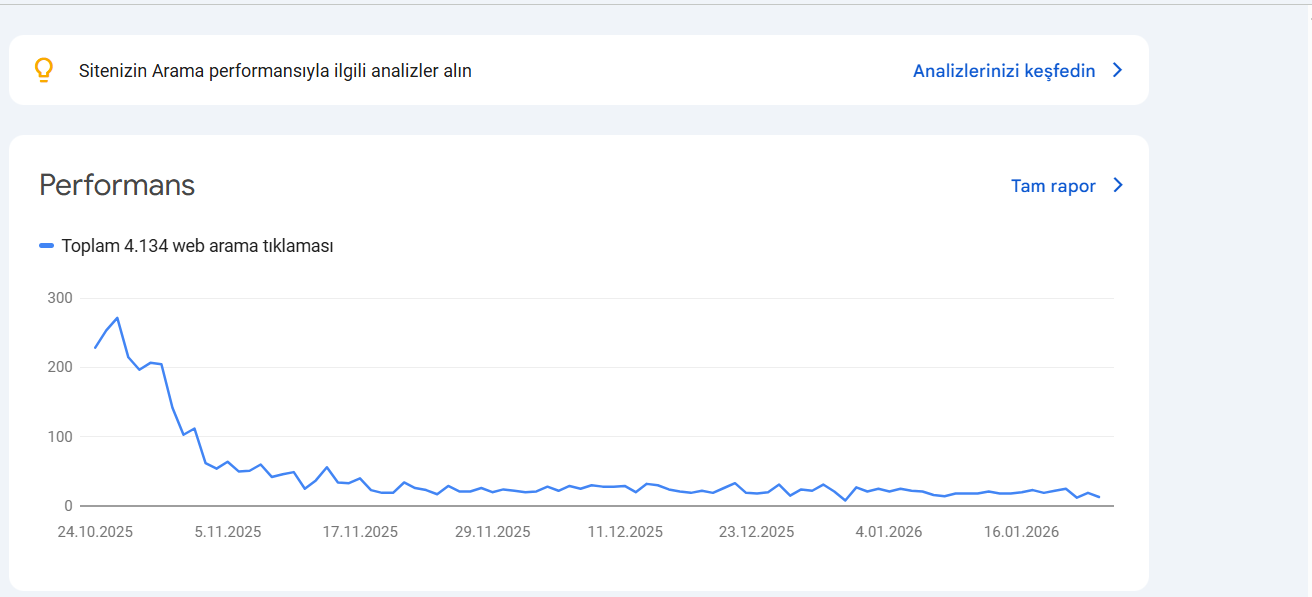Click the 23.12.2025 date label
Viewport: 1312px width, 597px height.
[x=757, y=532]
